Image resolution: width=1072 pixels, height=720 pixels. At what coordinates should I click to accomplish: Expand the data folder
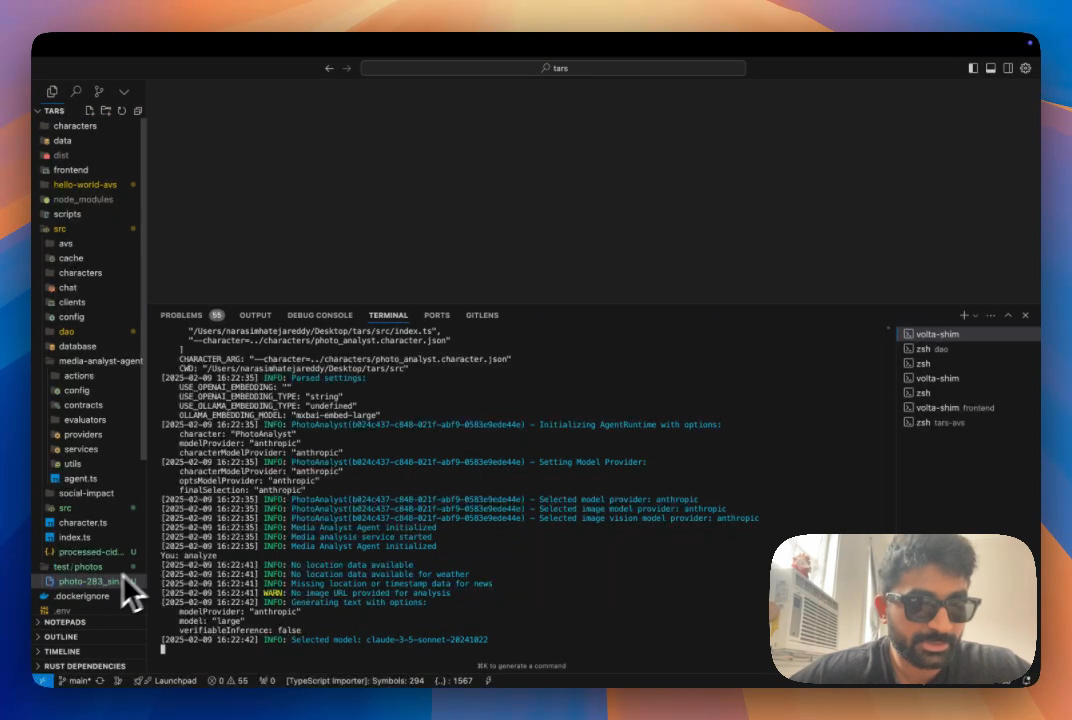[x=62, y=141]
